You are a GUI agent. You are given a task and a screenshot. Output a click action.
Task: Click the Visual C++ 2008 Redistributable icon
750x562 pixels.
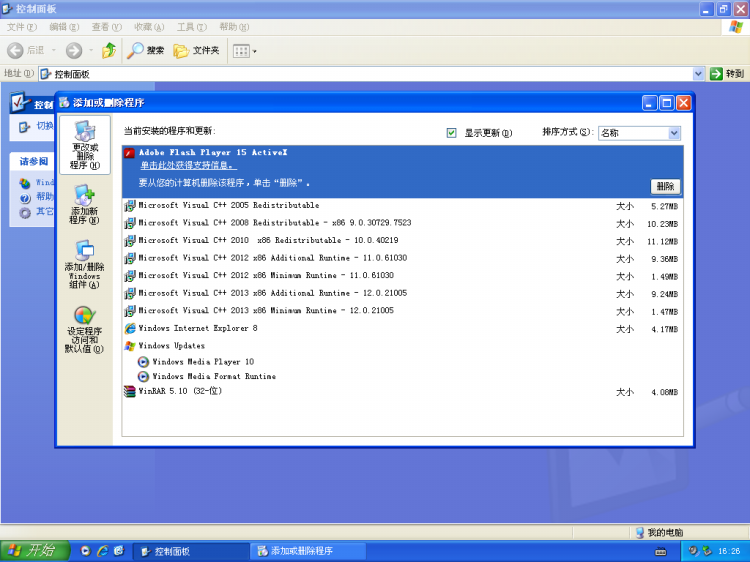click(130, 223)
